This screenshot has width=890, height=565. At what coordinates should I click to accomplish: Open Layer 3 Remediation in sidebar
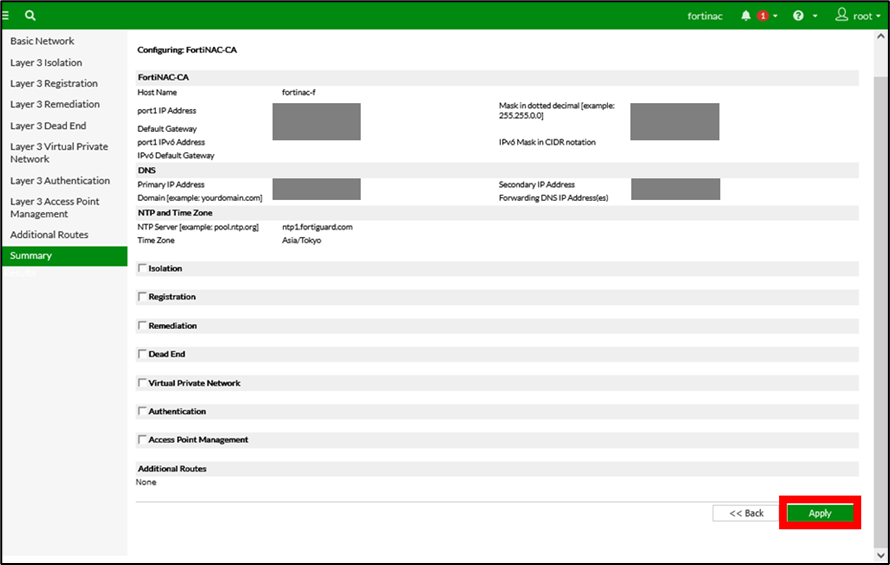pos(55,104)
